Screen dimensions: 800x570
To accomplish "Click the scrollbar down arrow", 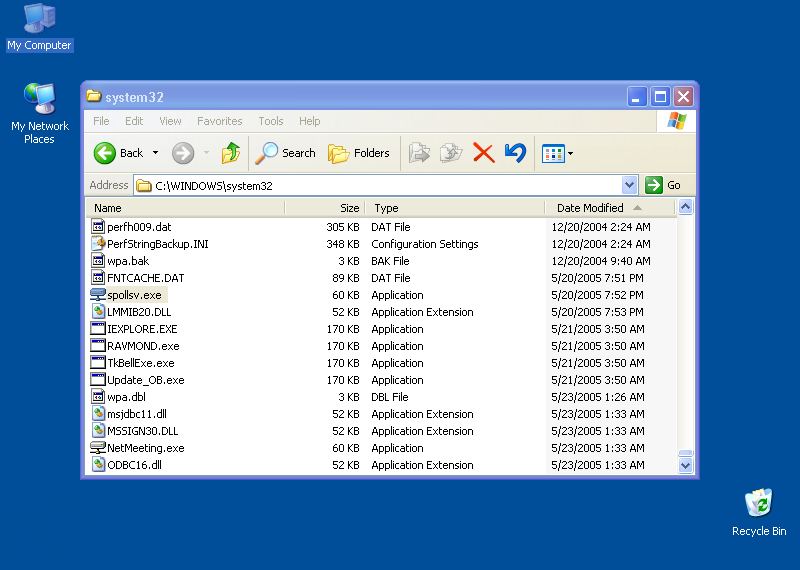I will pos(685,465).
